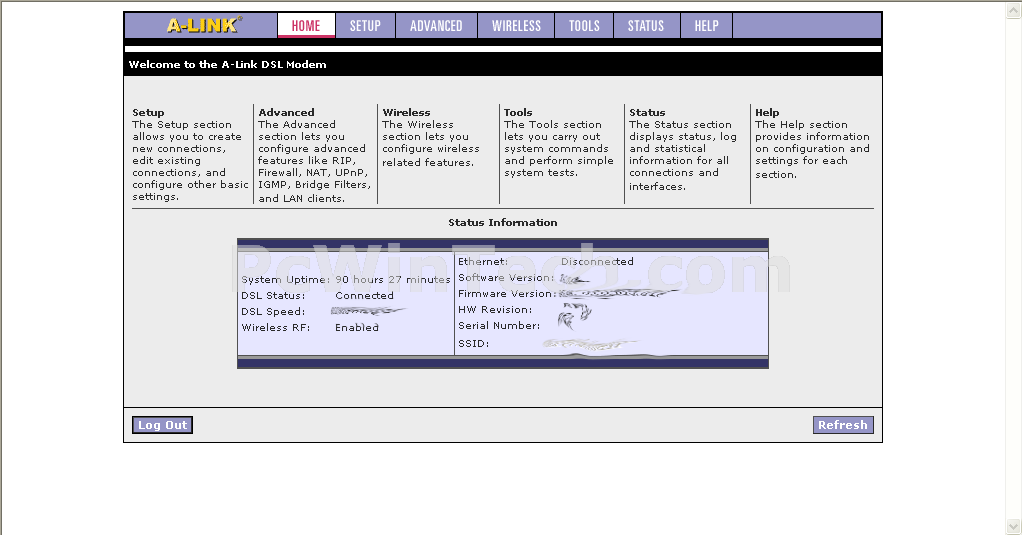This screenshot has width=1022, height=535.
Task: Open the HOME tab
Action: [x=306, y=25]
